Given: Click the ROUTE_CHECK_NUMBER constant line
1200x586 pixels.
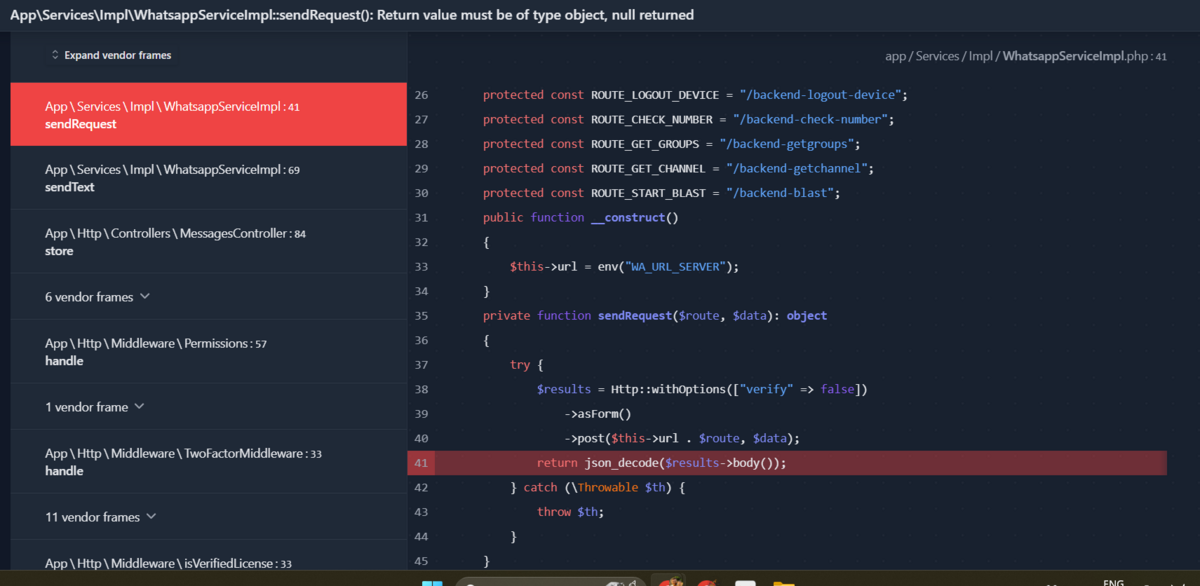Looking at the screenshot, I should coord(687,120).
